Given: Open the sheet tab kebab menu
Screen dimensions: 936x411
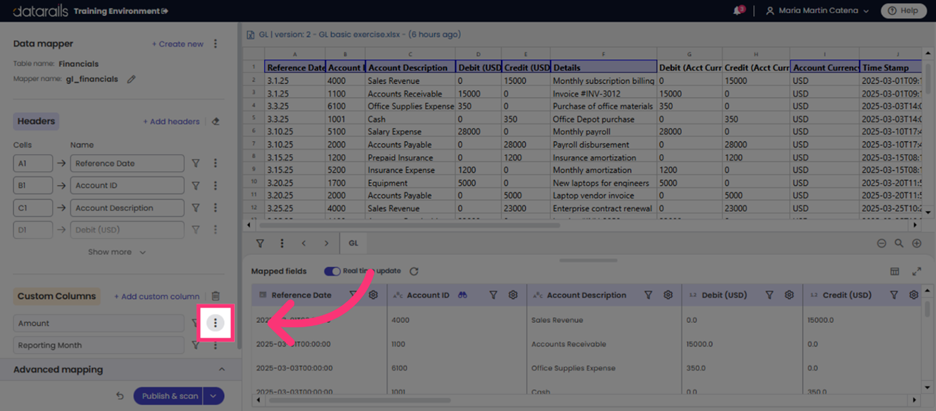Looking at the screenshot, I should coord(281,243).
